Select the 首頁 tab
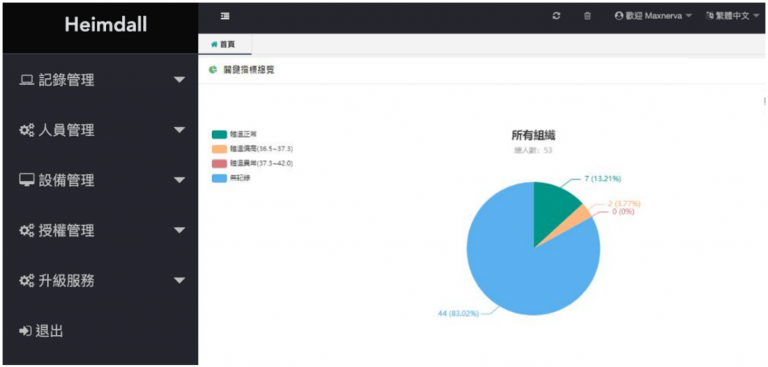Image resolution: width=768 pixels, height=367 pixels. pyautogui.click(x=224, y=44)
